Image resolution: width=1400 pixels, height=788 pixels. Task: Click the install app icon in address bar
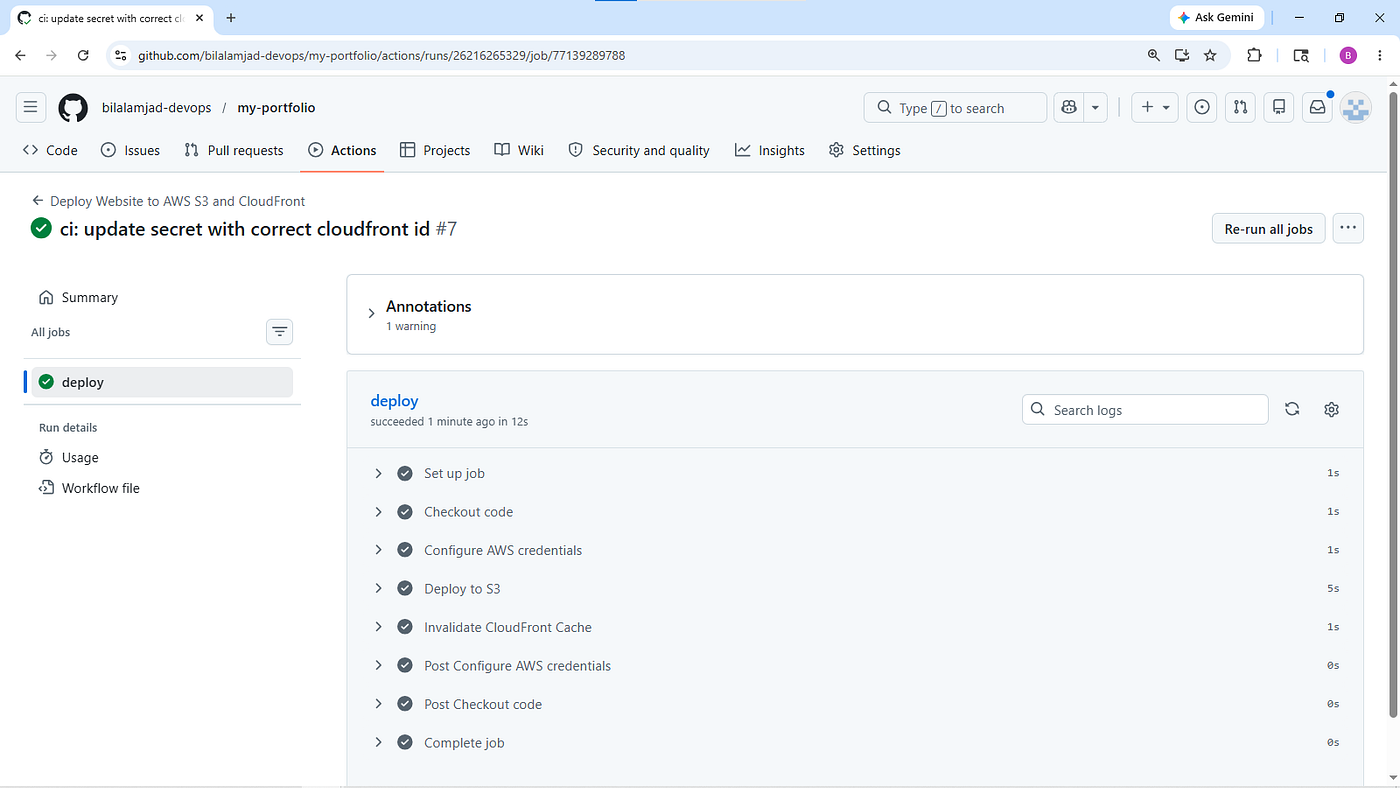[1182, 56]
